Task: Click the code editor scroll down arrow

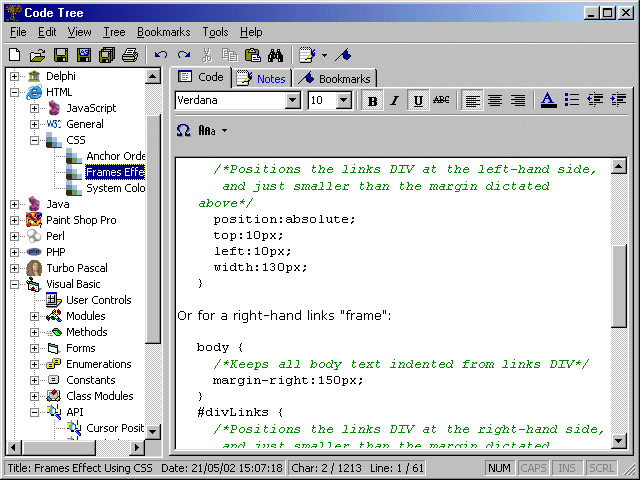Action: coord(619,439)
